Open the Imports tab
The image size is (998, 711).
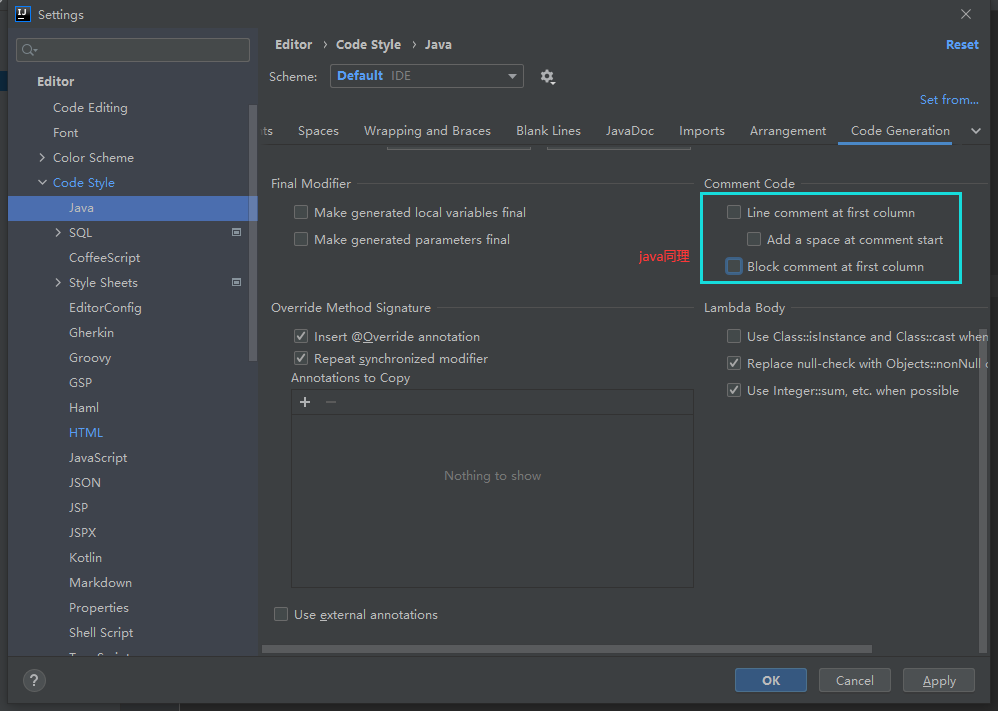pos(701,130)
